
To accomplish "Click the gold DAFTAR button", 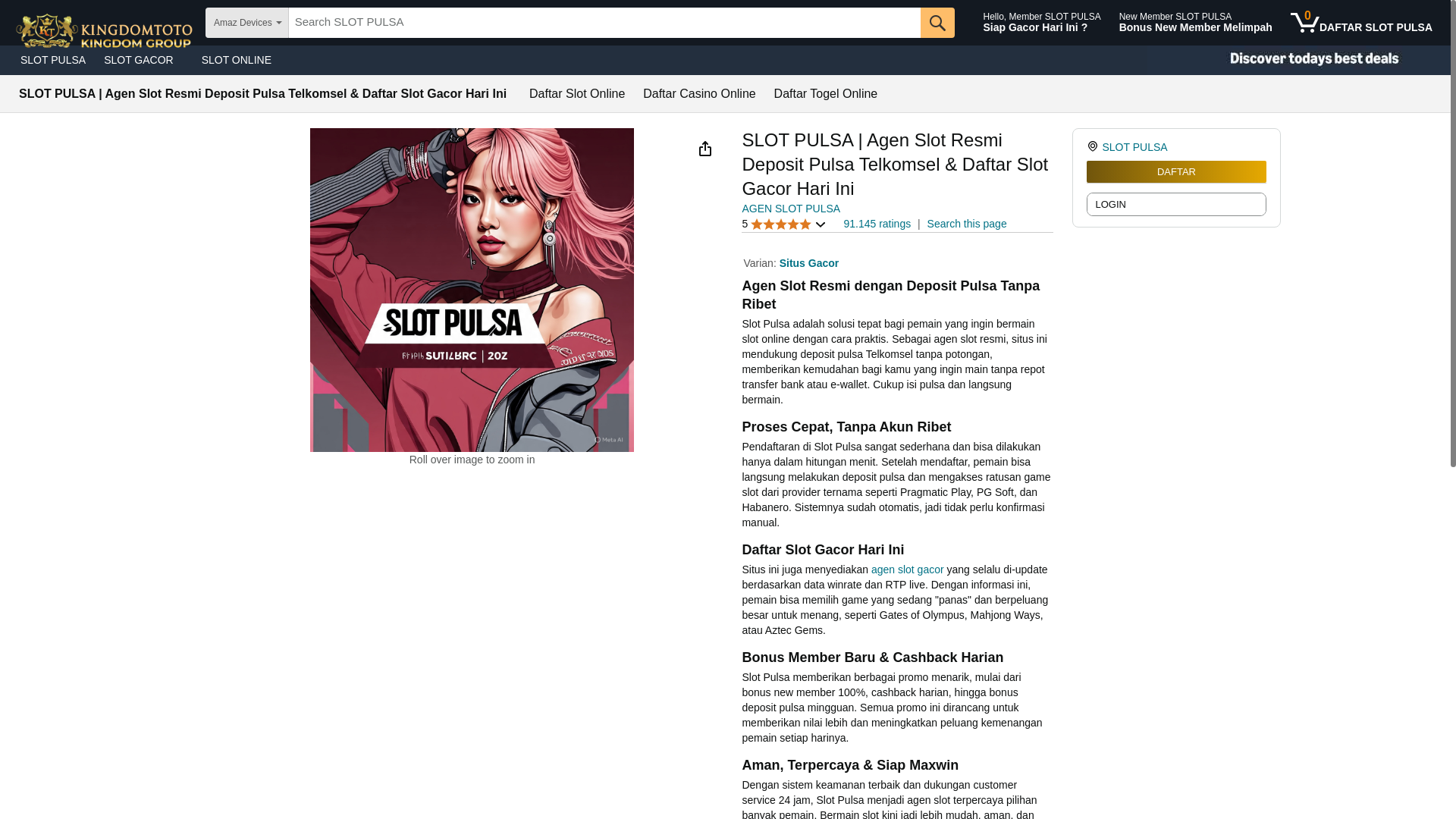I will click(1176, 172).
